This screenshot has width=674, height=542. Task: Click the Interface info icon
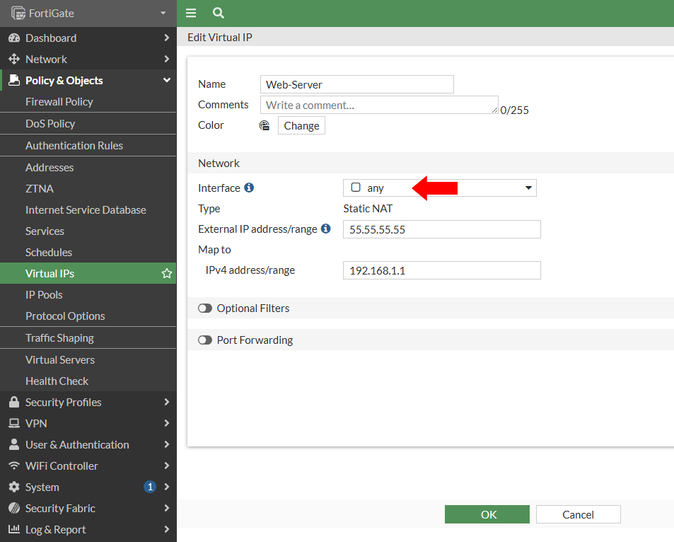click(x=249, y=188)
